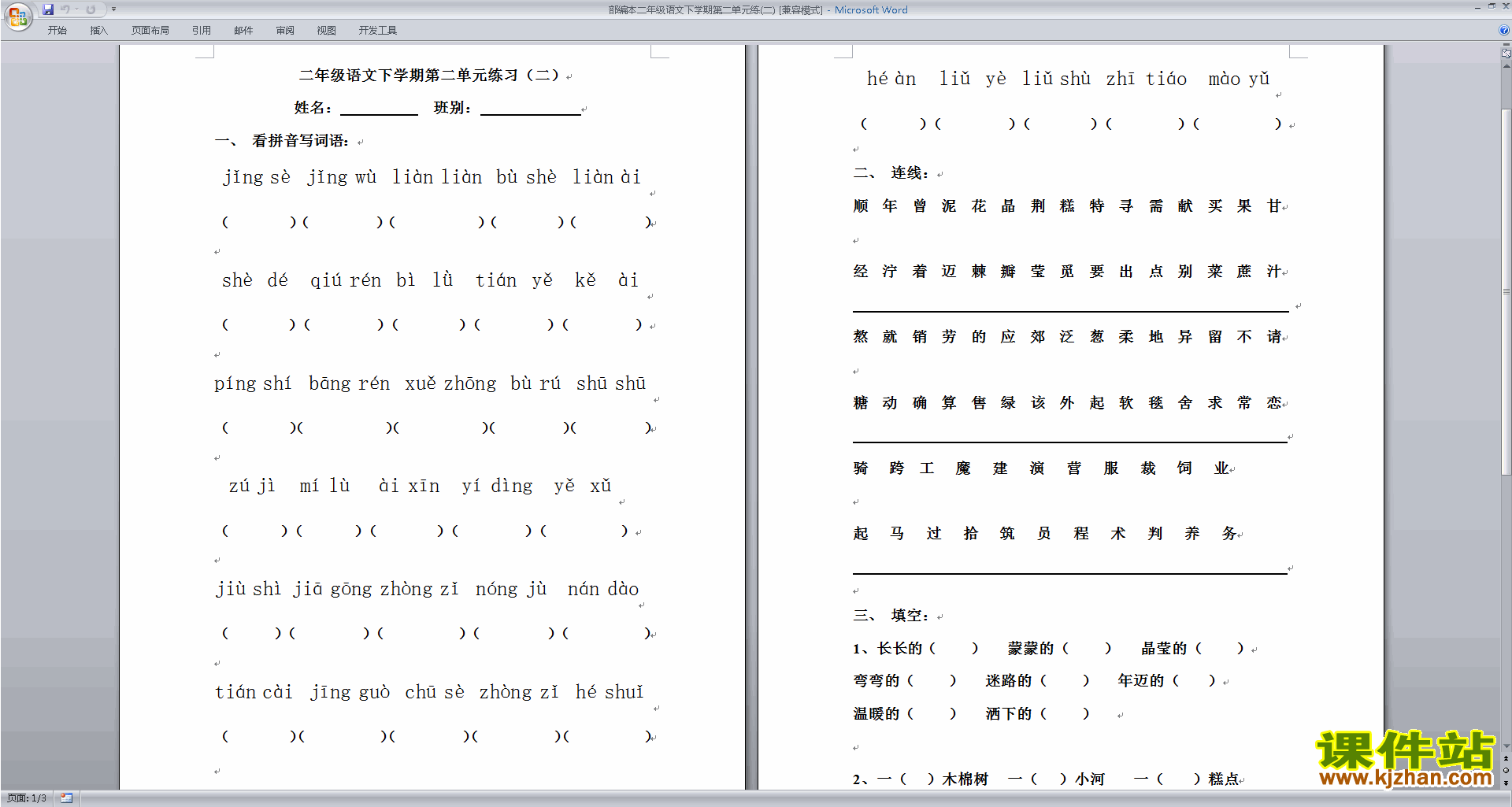Screen dimensions: 1512x807
Task: Click the pinyin text liǔ shù on page two
Action: (x=1057, y=79)
